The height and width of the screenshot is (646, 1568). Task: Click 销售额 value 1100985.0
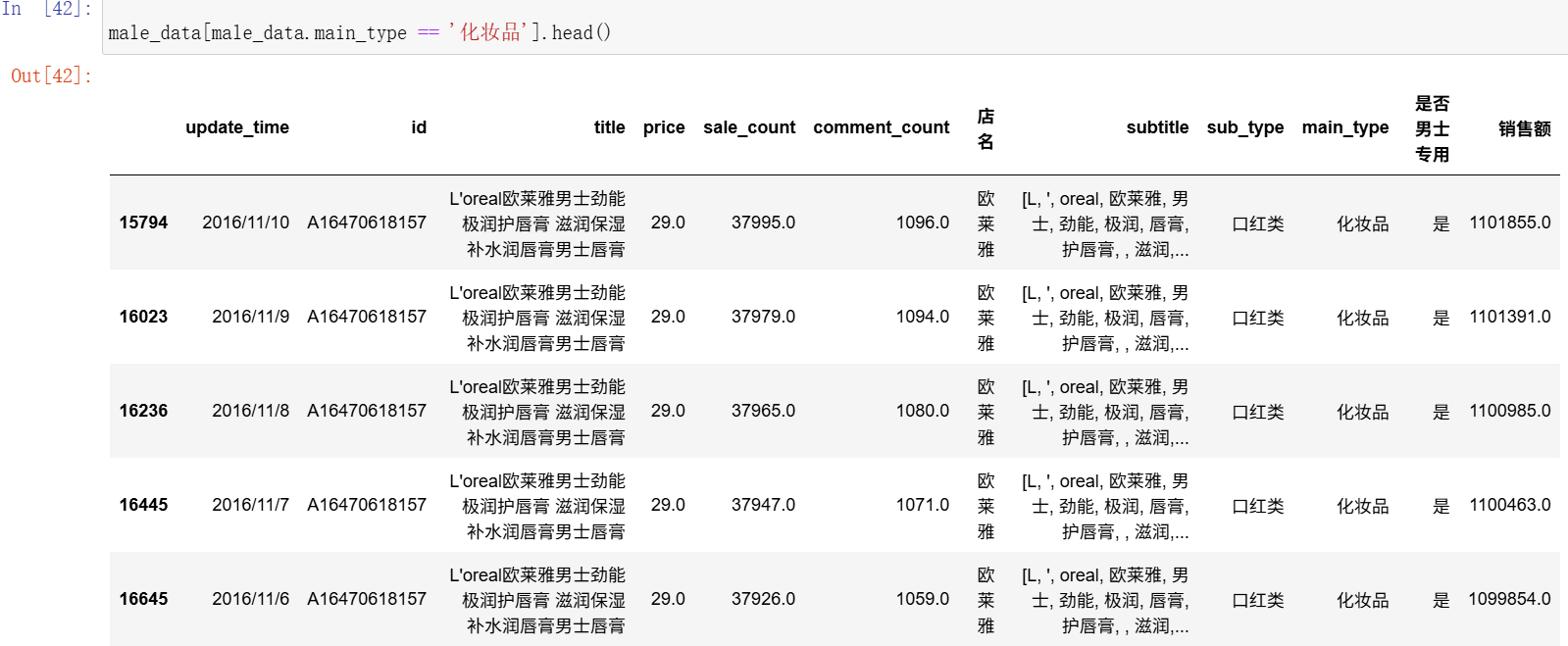pos(1510,411)
